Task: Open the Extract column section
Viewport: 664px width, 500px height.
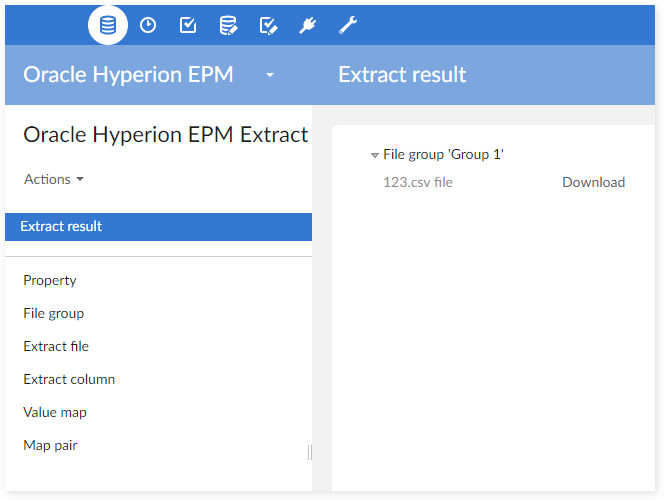Action: pos(69,379)
